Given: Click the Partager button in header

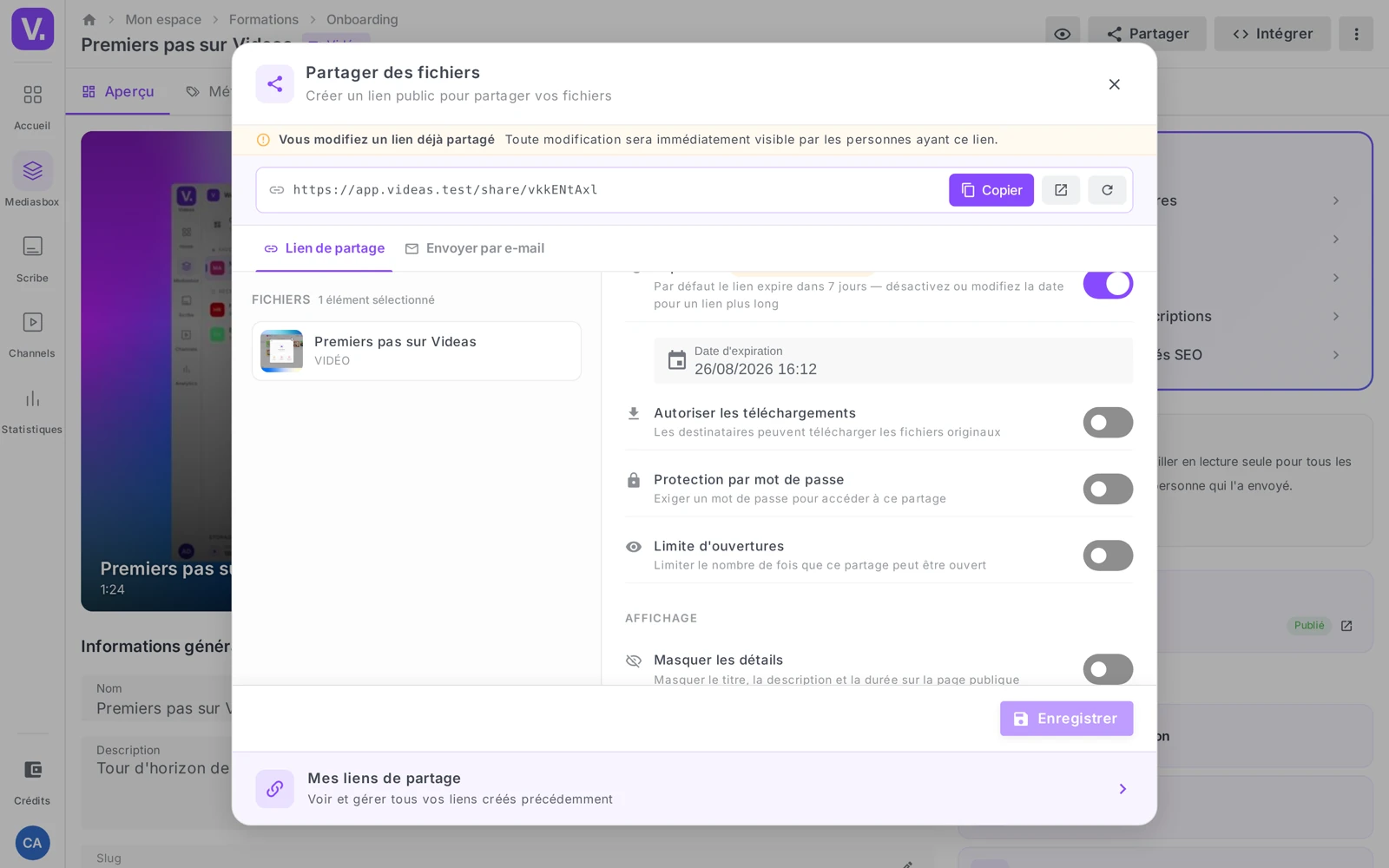Looking at the screenshot, I should pos(1147,34).
